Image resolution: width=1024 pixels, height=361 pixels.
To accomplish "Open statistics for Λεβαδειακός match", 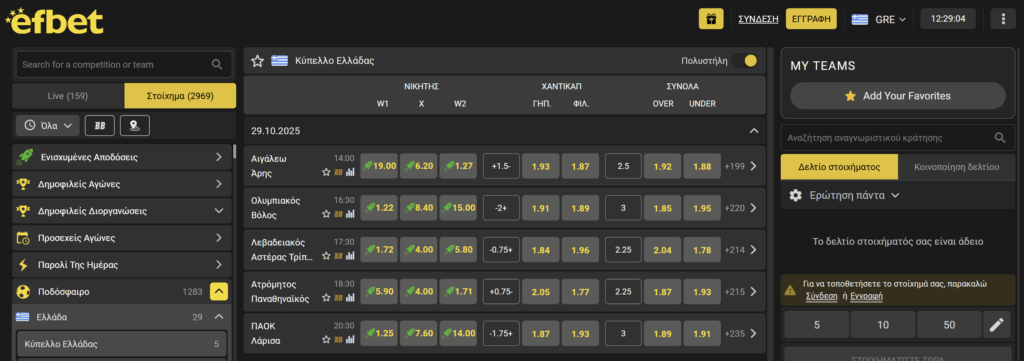I will (x=349, y=257).
